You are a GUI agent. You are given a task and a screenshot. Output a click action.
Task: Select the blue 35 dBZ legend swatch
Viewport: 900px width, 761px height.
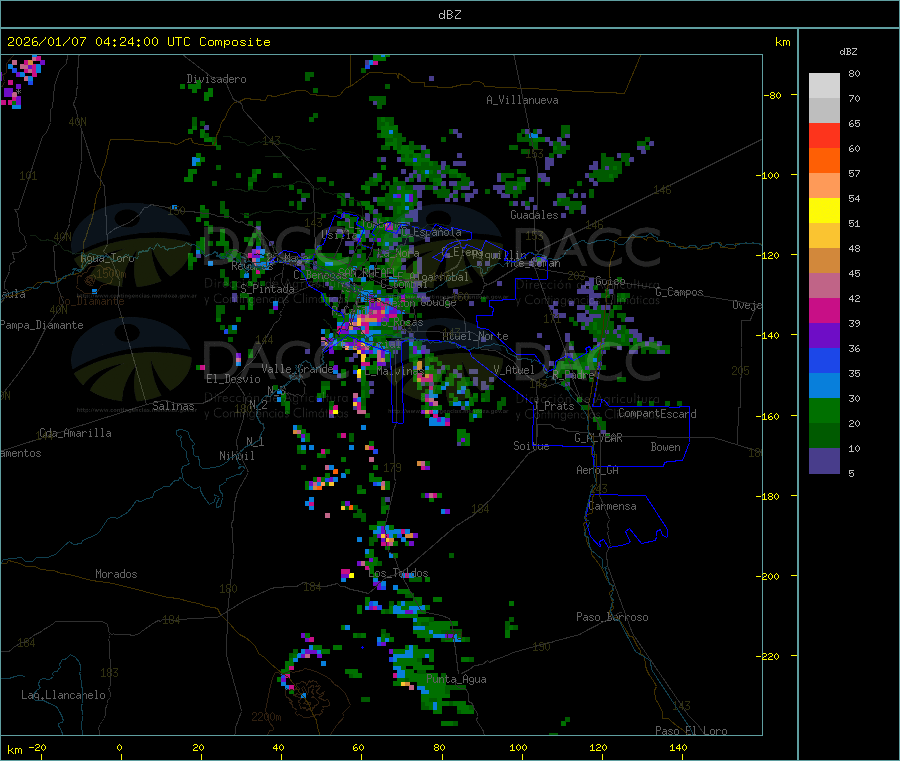pyautogui.click(x=824, y=360)
